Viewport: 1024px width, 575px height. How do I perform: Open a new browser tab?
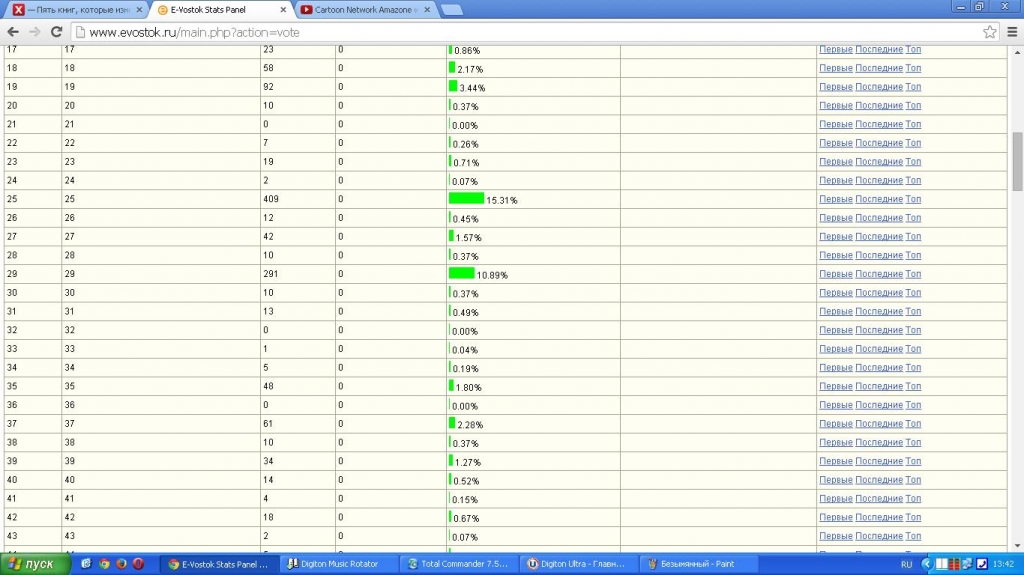[451, 10]
